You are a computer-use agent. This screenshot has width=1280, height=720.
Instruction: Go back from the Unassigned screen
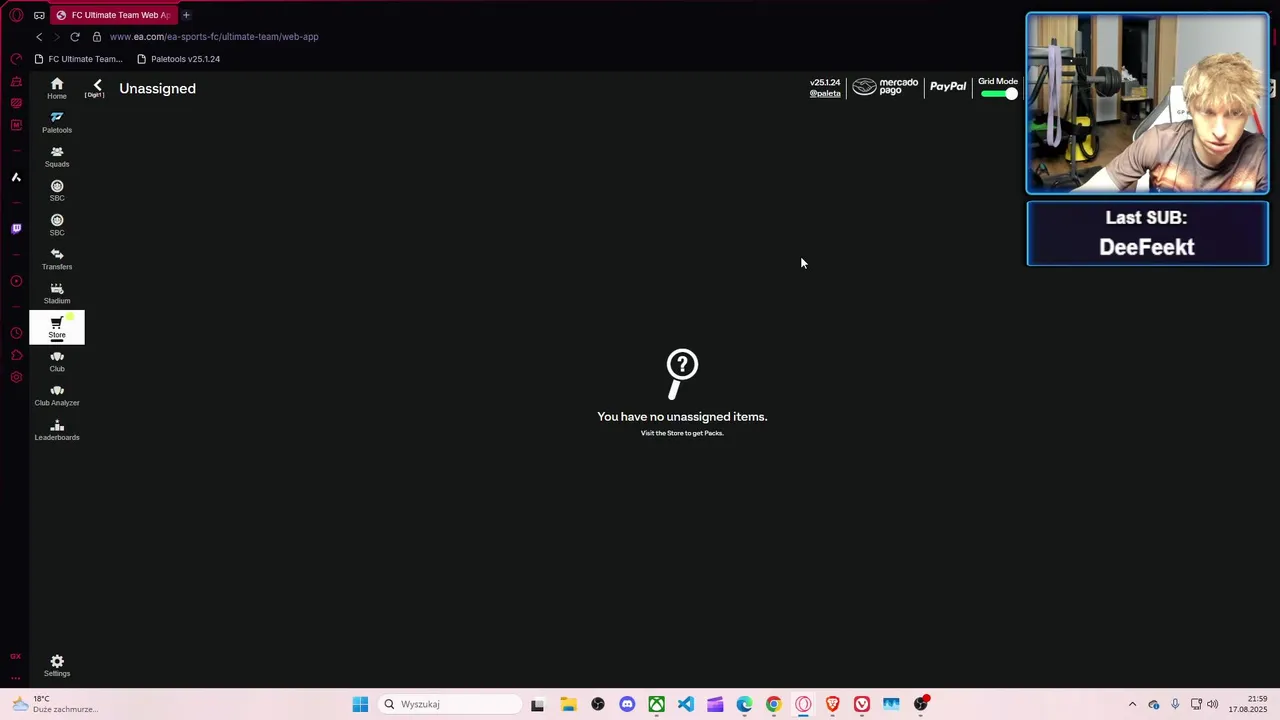coord(97,88)
